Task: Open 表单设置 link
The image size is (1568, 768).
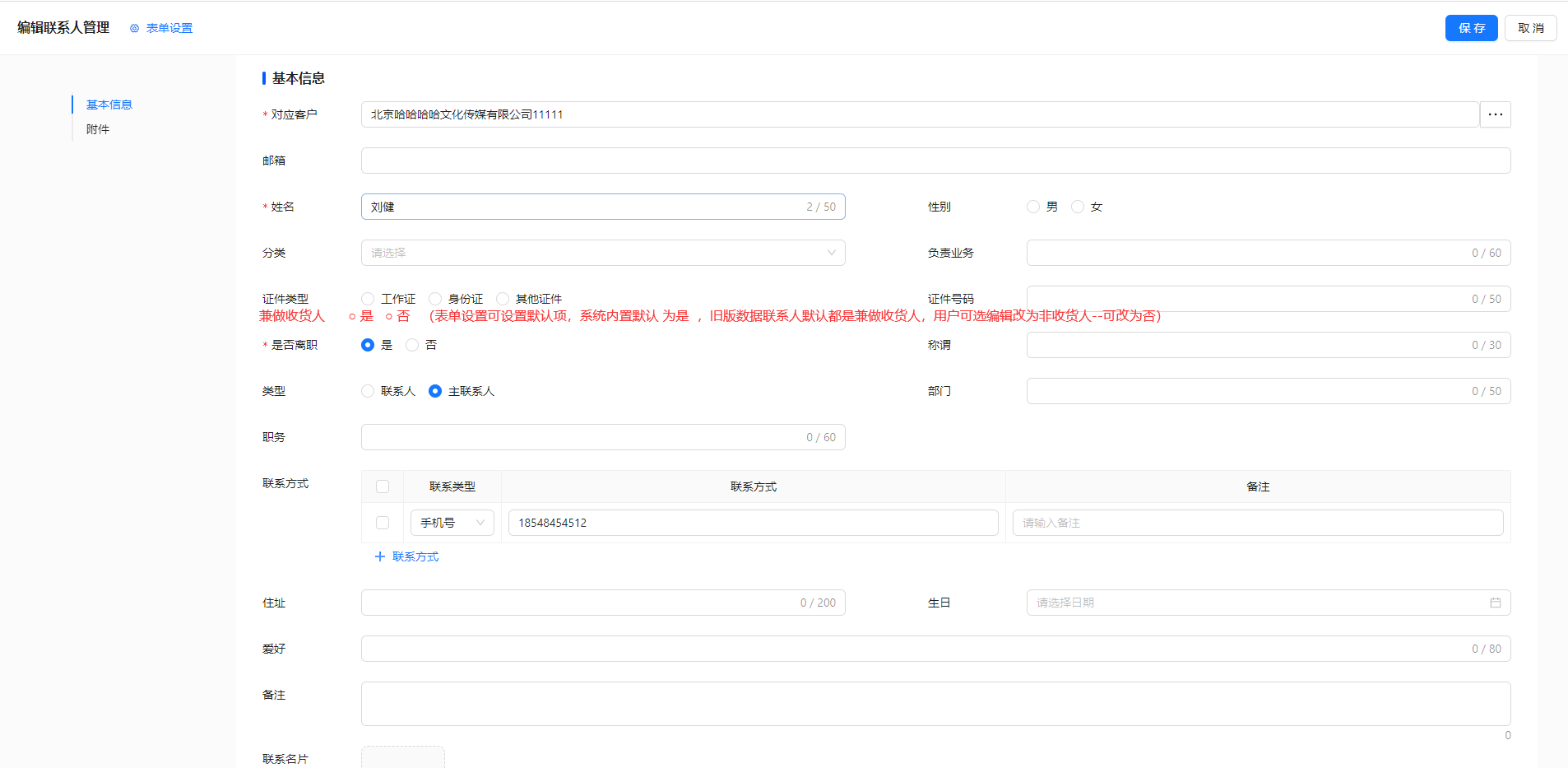Action: tap(169, 28)
